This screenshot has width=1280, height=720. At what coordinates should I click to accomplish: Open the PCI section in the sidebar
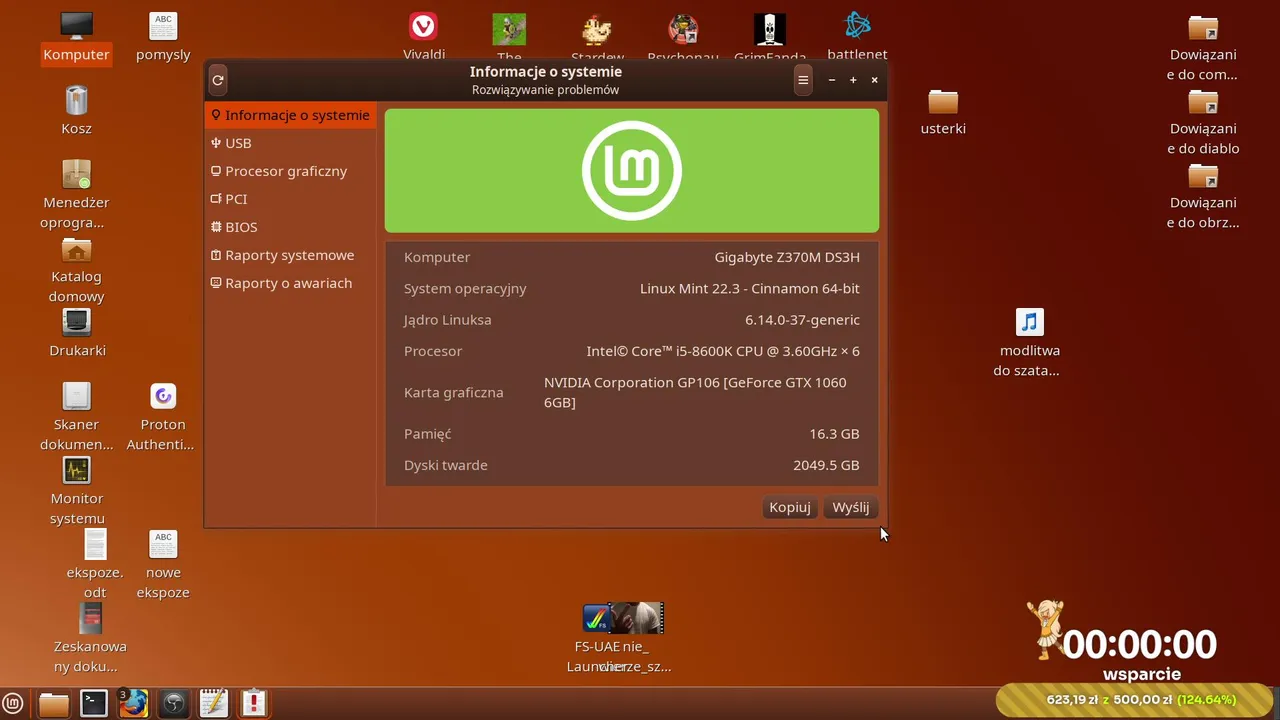pyautogui.click(x=290, y=199)
